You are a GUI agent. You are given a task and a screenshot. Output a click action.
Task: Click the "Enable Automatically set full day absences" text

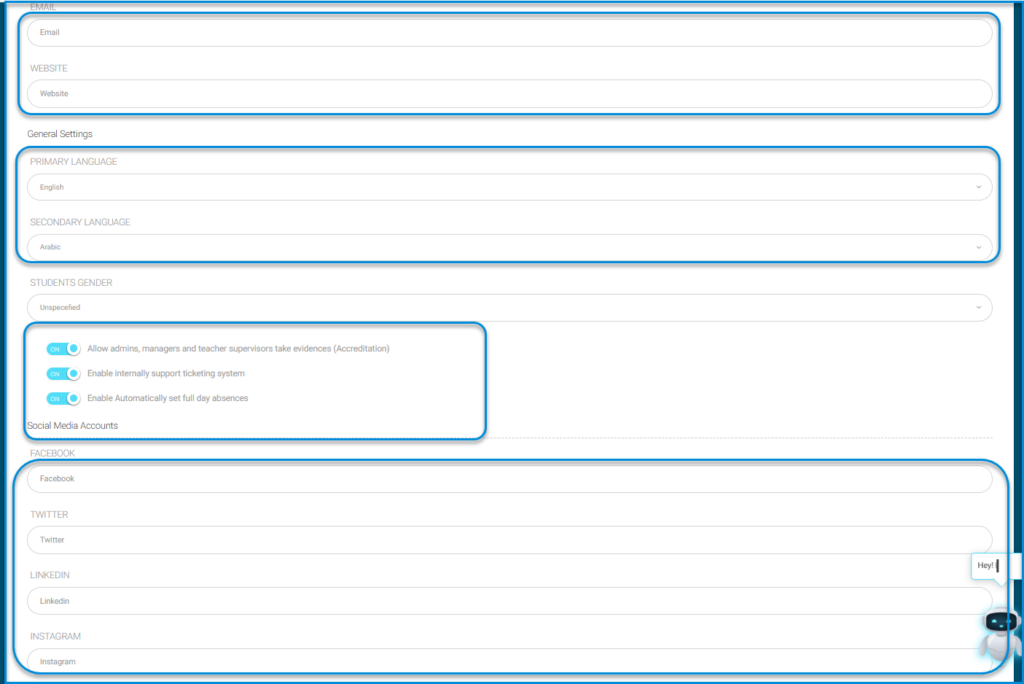pos(168,399)
